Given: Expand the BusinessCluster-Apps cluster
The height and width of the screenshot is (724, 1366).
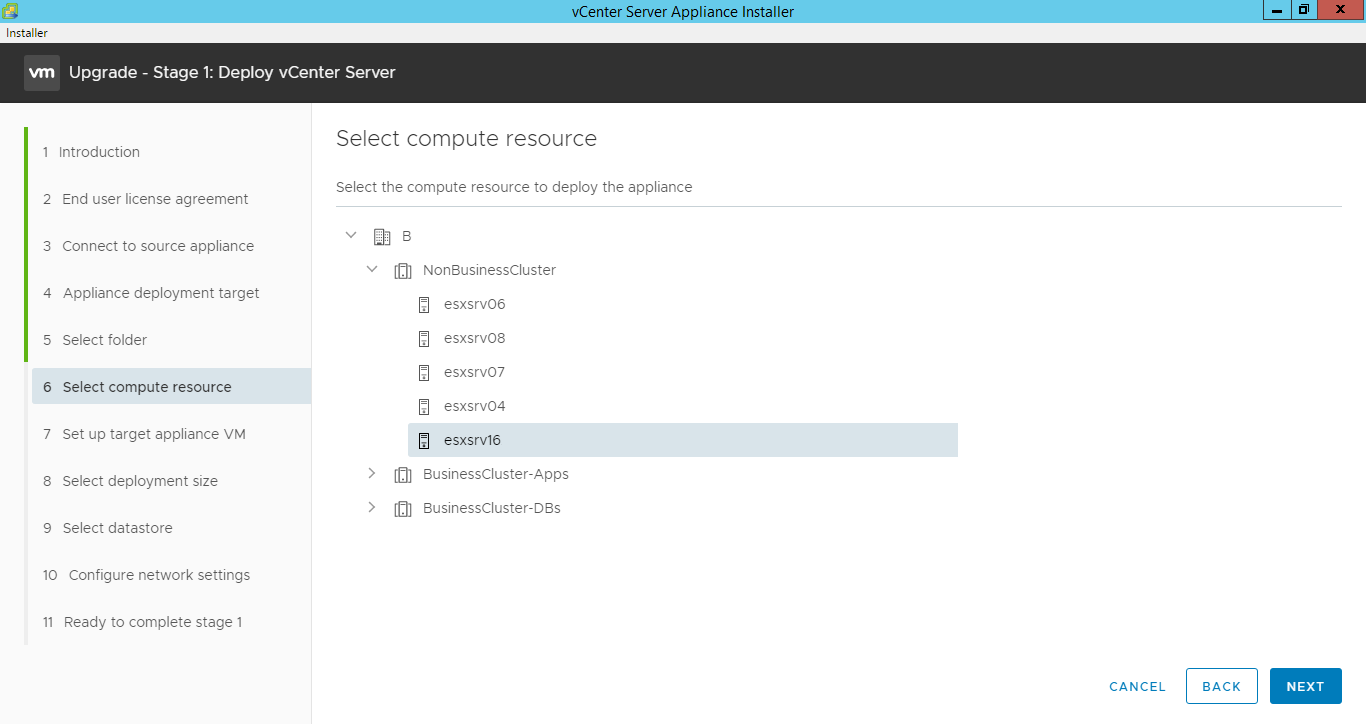Looking at the screenshot, I should pyautogui.click(x=372, y=473).
